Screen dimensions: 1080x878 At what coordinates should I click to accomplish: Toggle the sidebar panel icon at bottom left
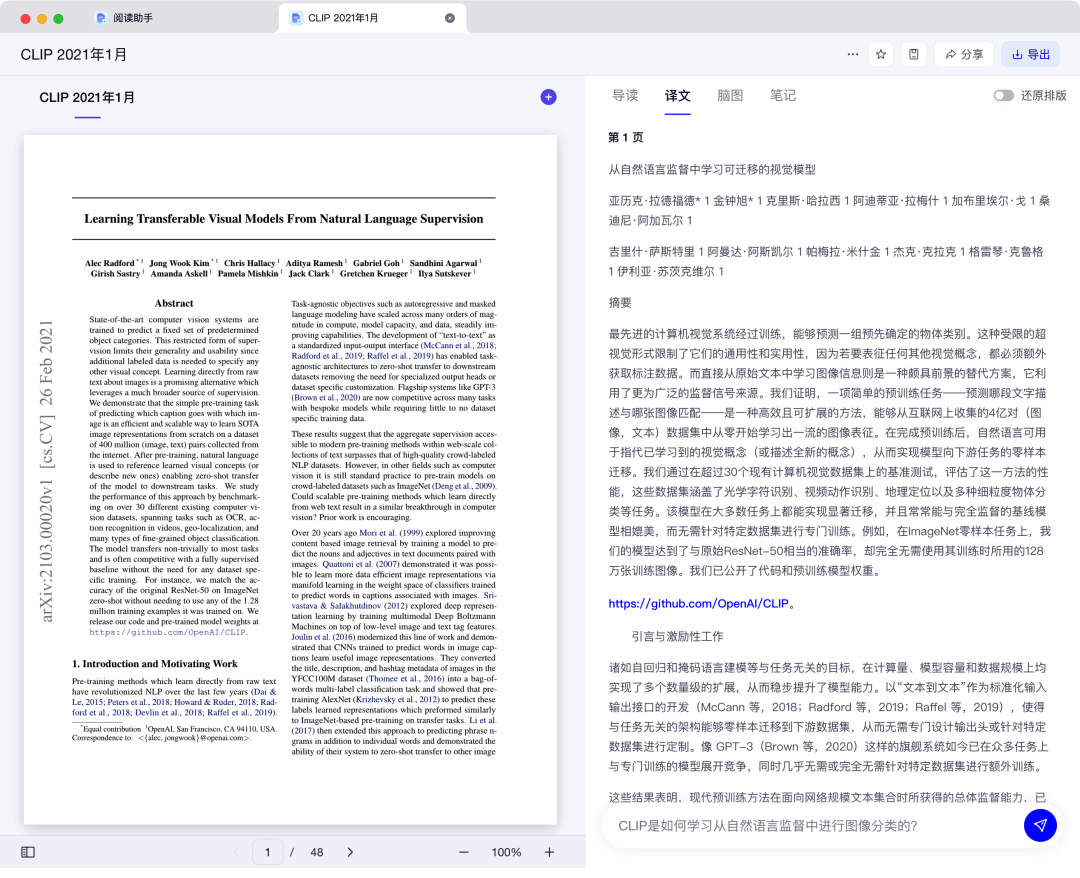tap(28, 852)
